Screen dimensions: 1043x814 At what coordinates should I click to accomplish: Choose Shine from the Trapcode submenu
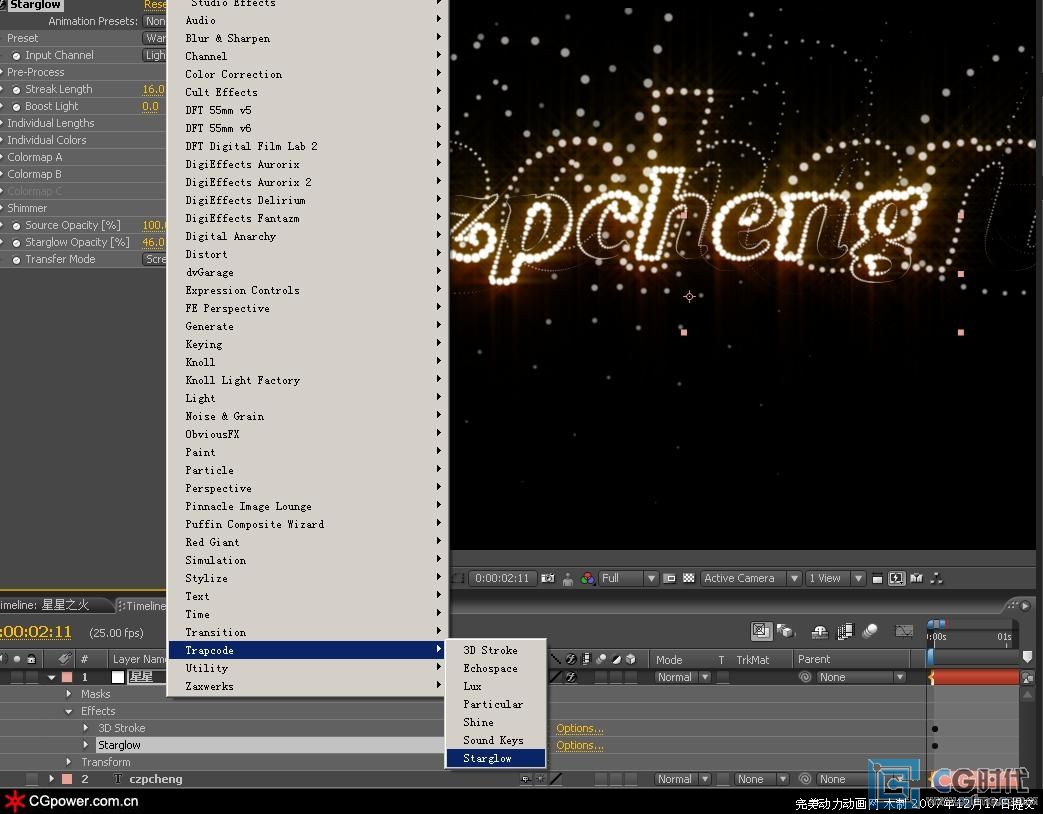496,722
